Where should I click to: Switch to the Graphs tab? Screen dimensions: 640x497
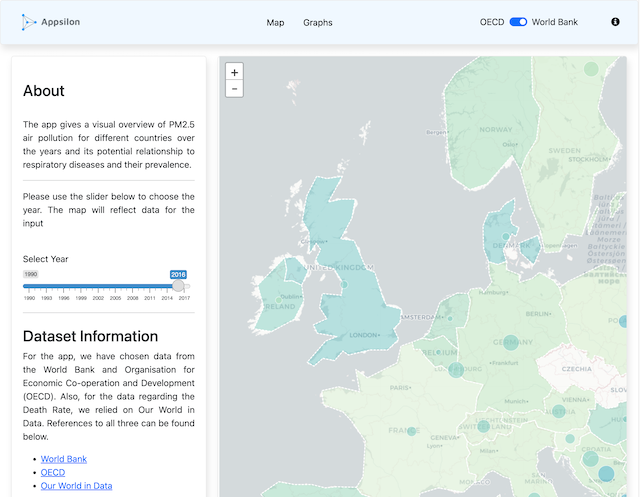[318, 22]
